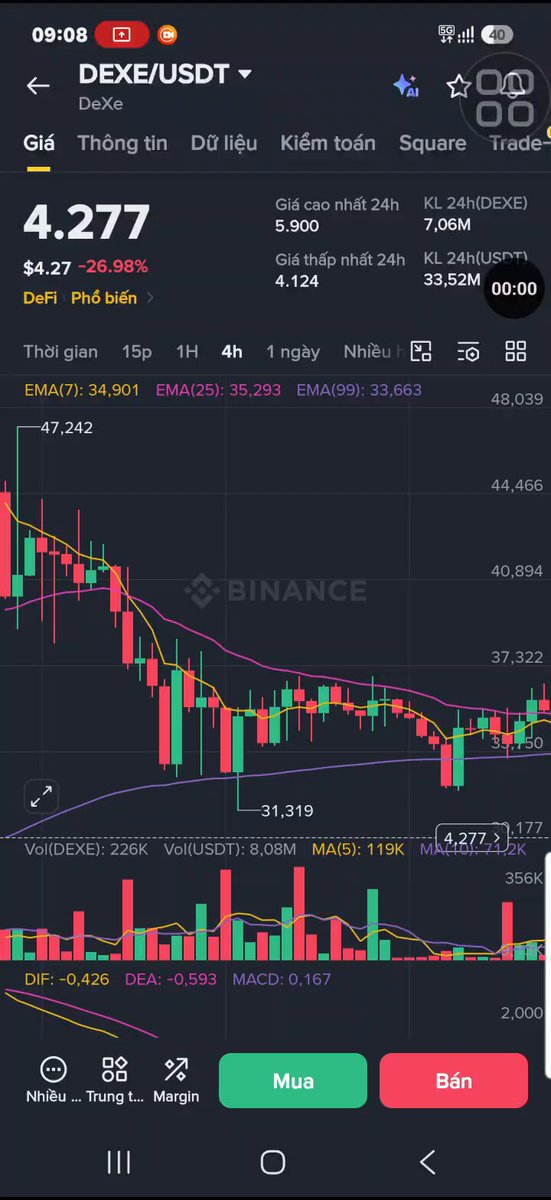Select the Giá tab
The width and height of the screenshot is (551, 1200).
[39, 143]
